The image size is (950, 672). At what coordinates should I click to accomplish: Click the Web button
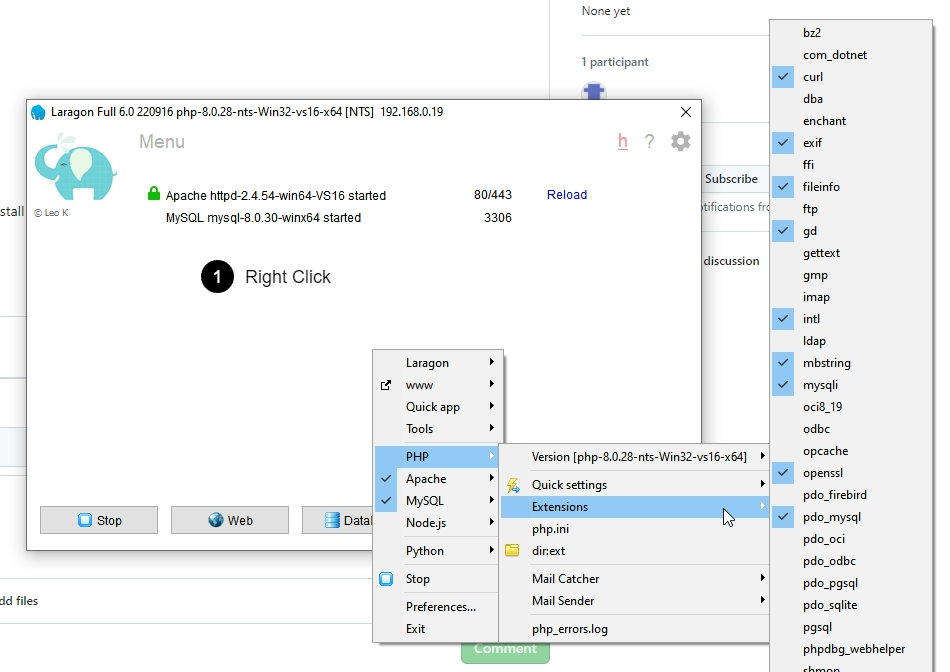tap(230, 520)
